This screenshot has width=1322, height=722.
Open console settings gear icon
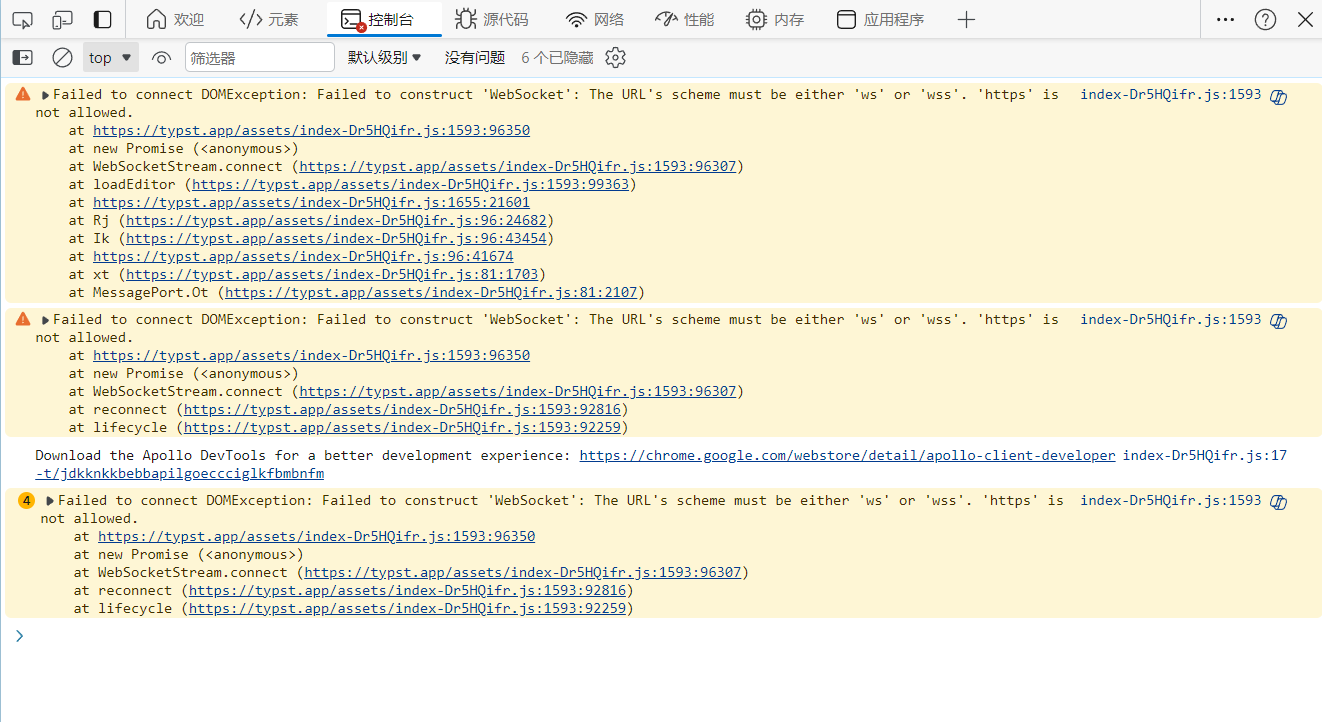(616, 57)
